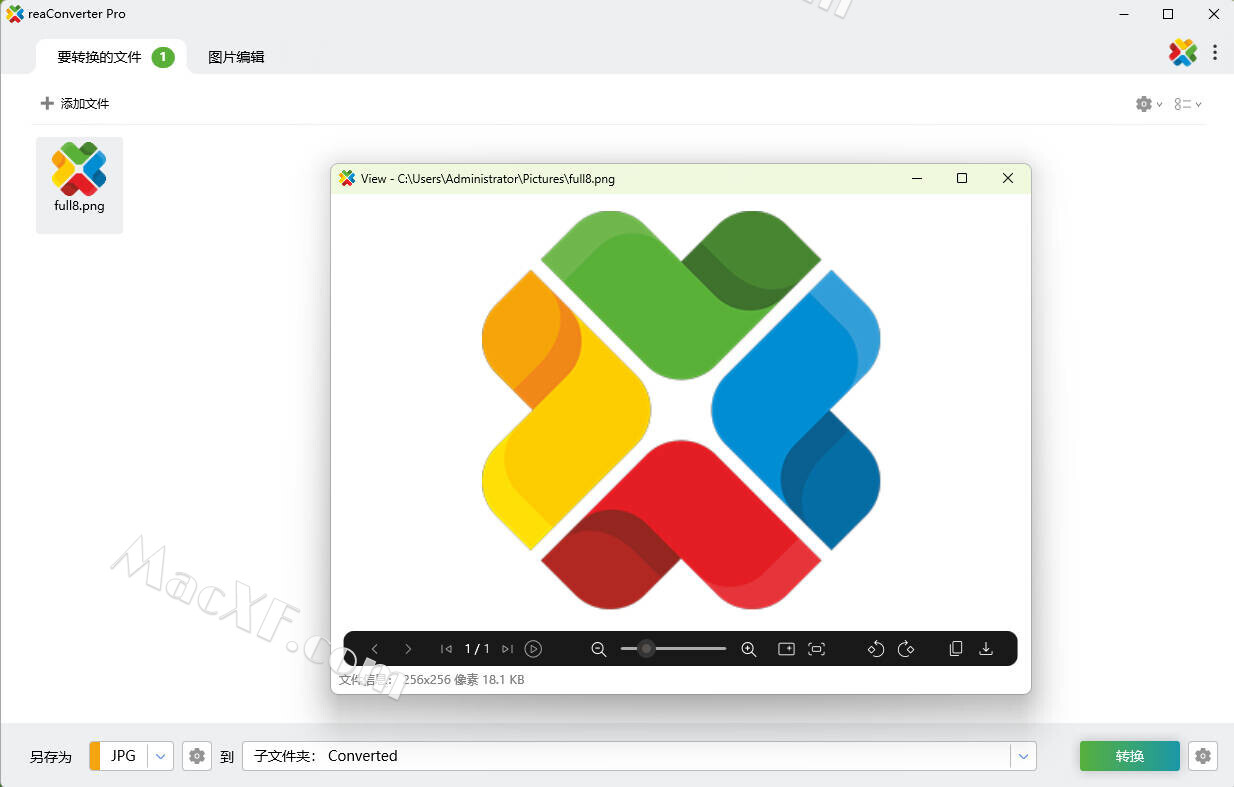Viewport: 1234px width, 787px height.
Task: Click the 添加文件 button
Action: click(x=75, y=103)
